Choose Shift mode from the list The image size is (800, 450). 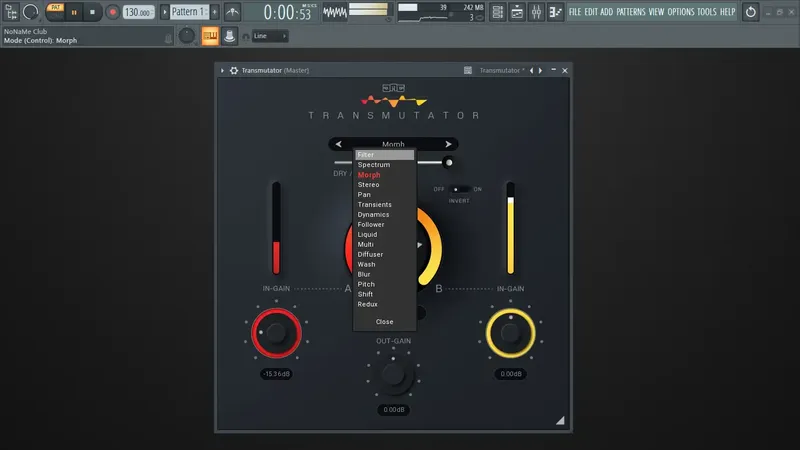[x=385, y=294]
